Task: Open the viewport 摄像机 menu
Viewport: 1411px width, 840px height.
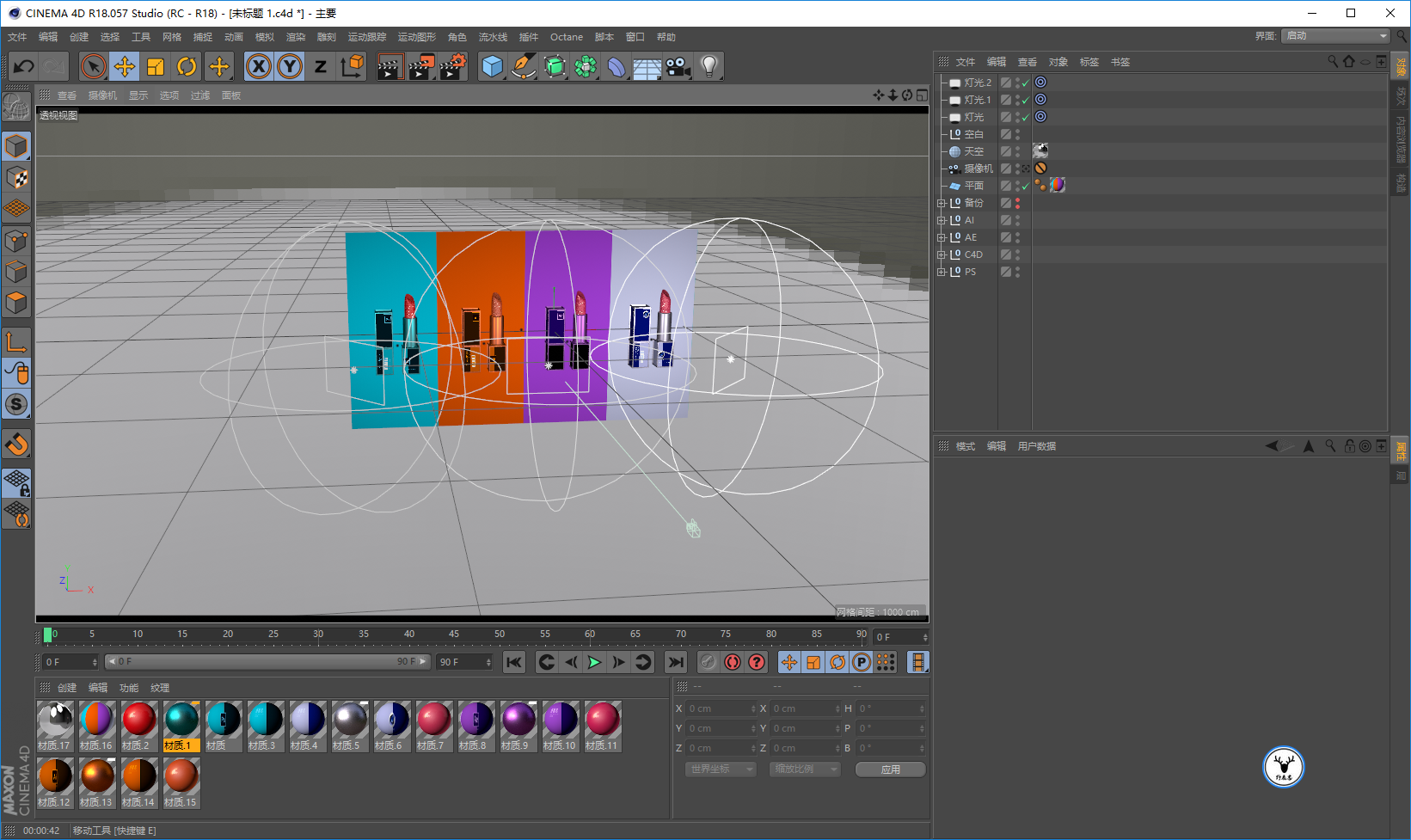Action: (x=102, y=95)
